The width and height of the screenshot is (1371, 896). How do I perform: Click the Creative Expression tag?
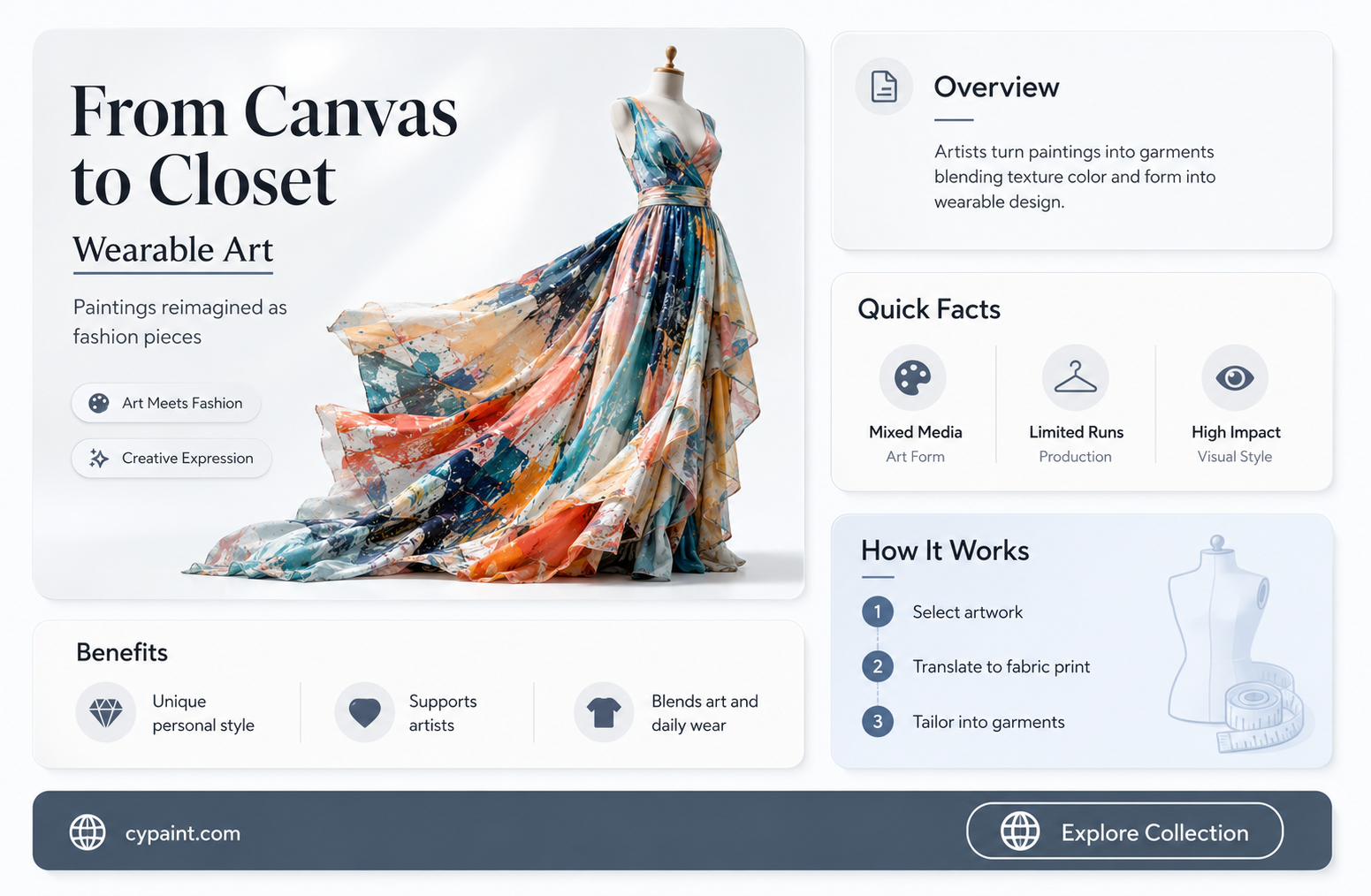pos(171,458)
